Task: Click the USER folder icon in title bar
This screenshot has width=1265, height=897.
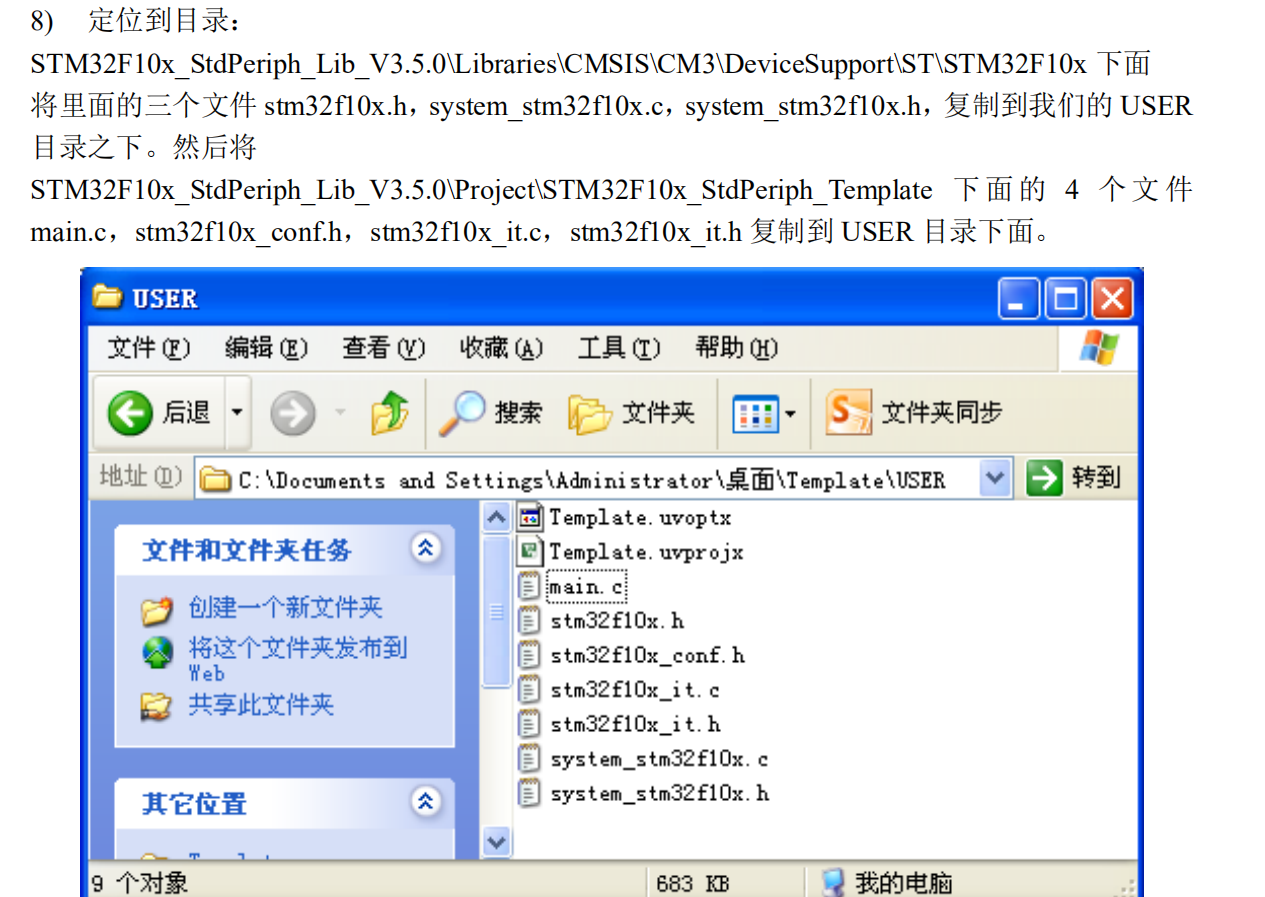Action: click(x=107, y=297)
